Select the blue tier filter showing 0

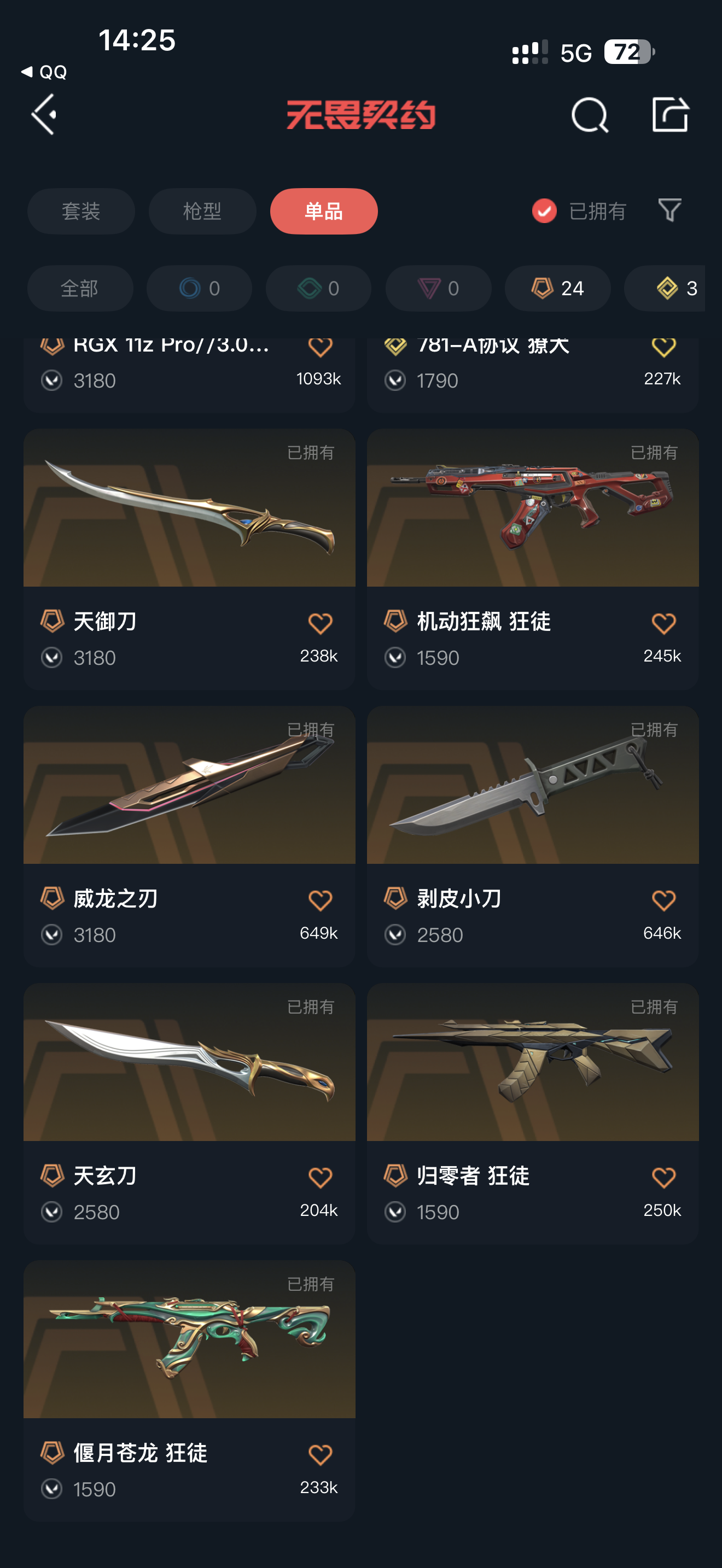(199, 288)
